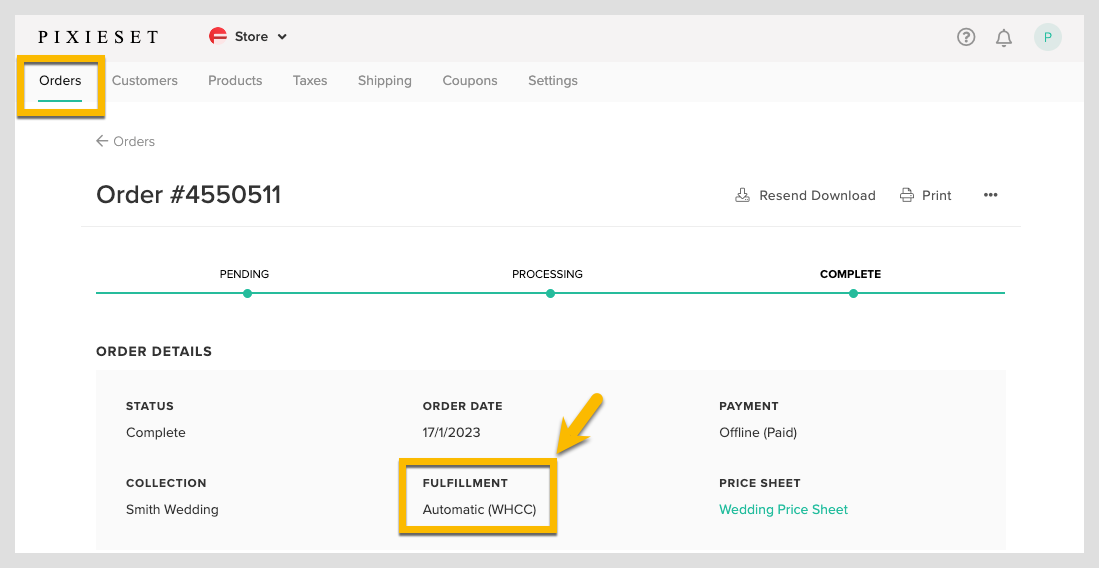
Task: Expand the Store dropdown
Action: pos(281,37)
